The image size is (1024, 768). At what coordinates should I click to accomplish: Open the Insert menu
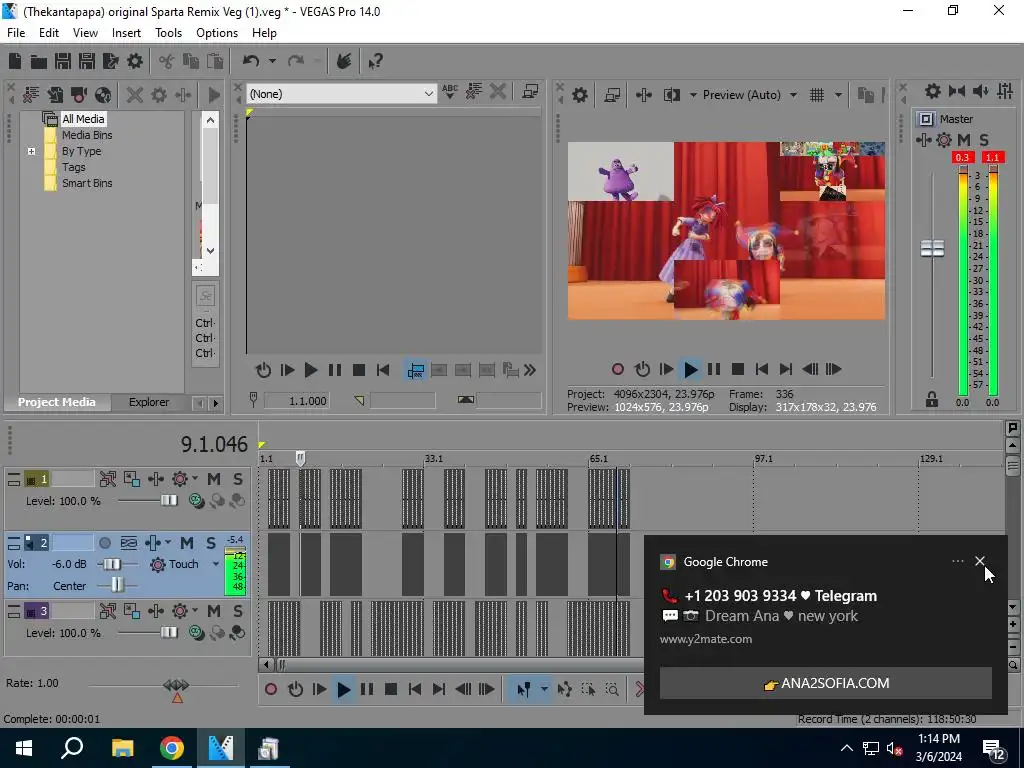coord(126,33)
